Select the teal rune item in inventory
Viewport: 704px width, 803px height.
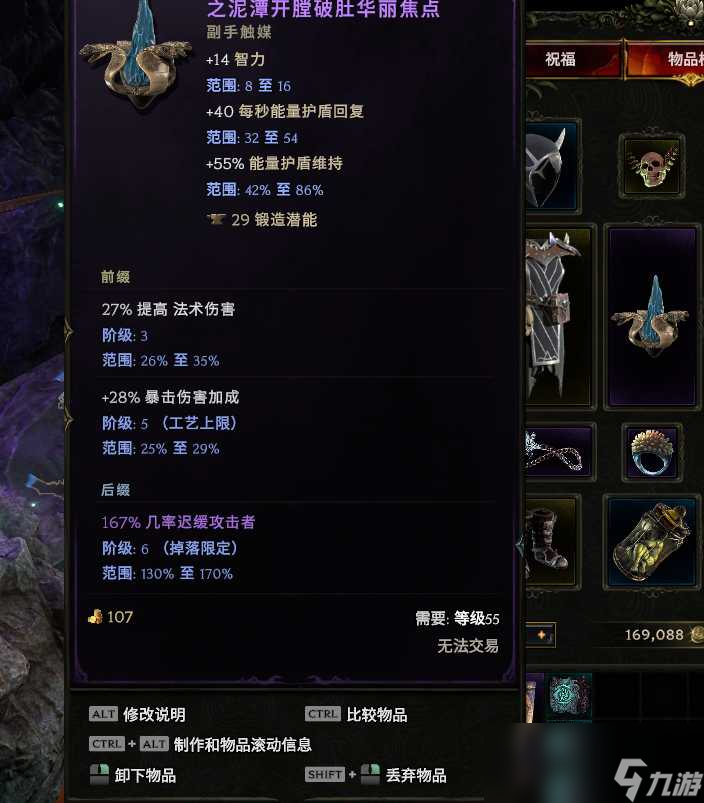click(x=570, y=696)
